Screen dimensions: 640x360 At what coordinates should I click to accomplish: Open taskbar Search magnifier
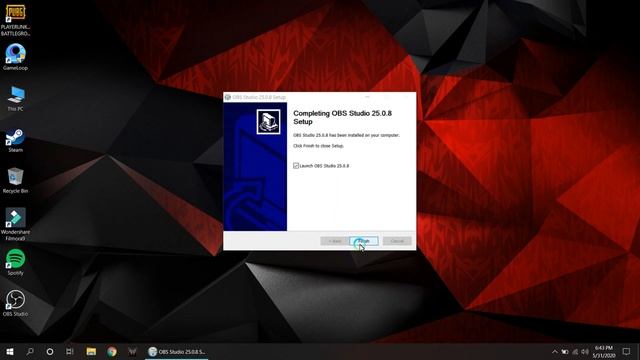click(x=30, y=351)
